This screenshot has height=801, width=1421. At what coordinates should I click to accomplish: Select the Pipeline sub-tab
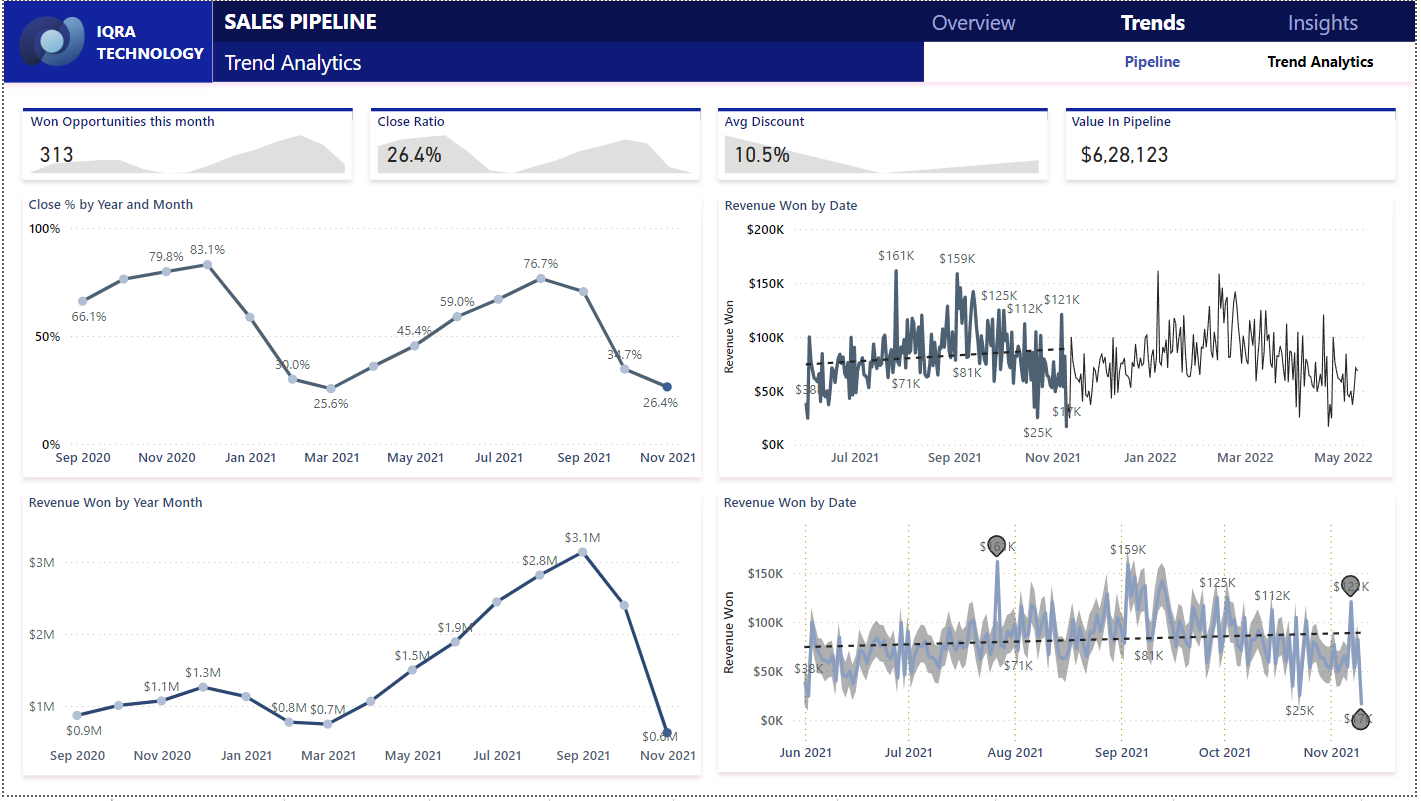(x=1152, y=61)
